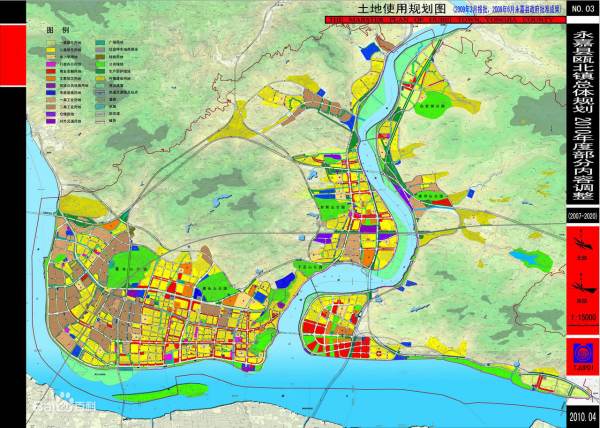This screenshot has height=428, width=600.
Task: Click the 图例 legend heading
Action: click(x=55, y=32)
